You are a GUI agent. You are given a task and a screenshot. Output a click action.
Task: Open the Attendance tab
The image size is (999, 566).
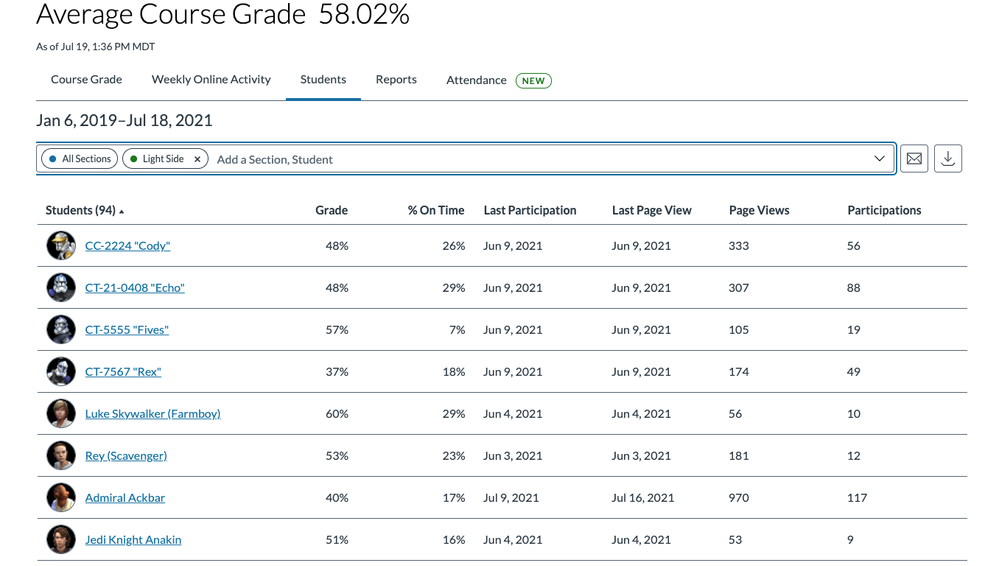[x=476, y=81]
